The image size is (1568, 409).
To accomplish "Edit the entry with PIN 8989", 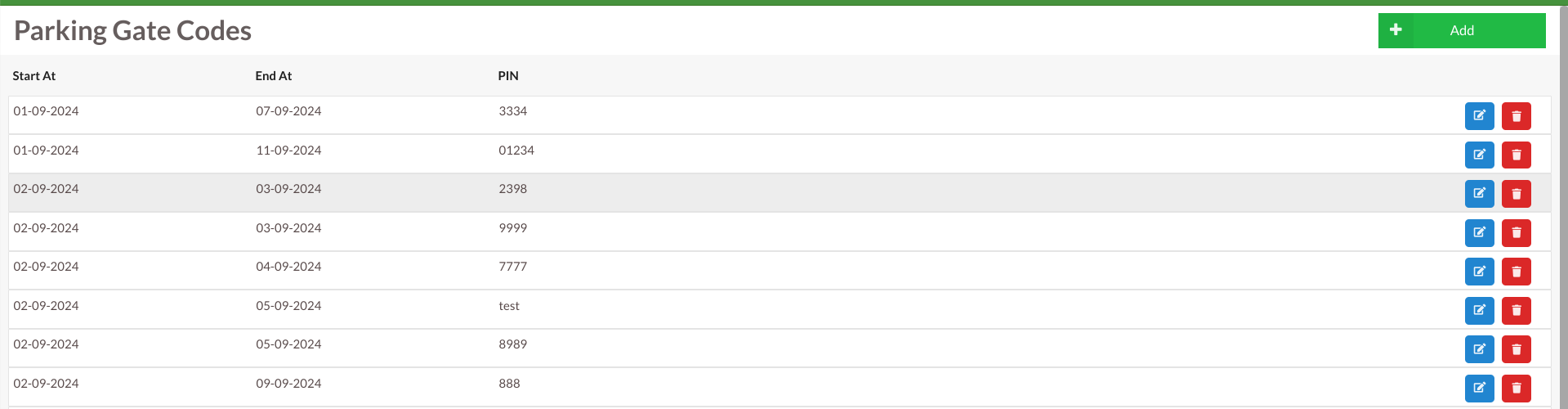I will (x=1479, y=349).
